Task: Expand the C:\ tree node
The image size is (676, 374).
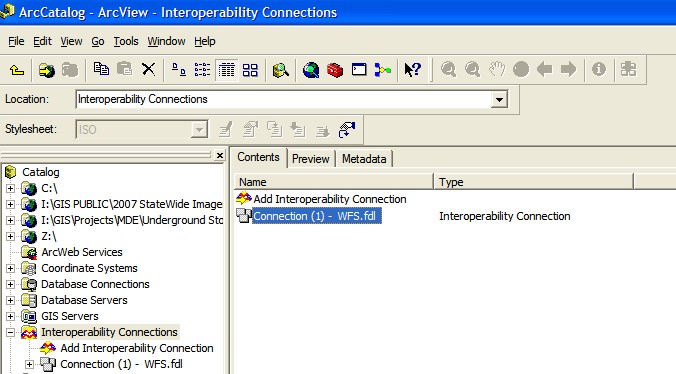Action: [x=10, y=188]
